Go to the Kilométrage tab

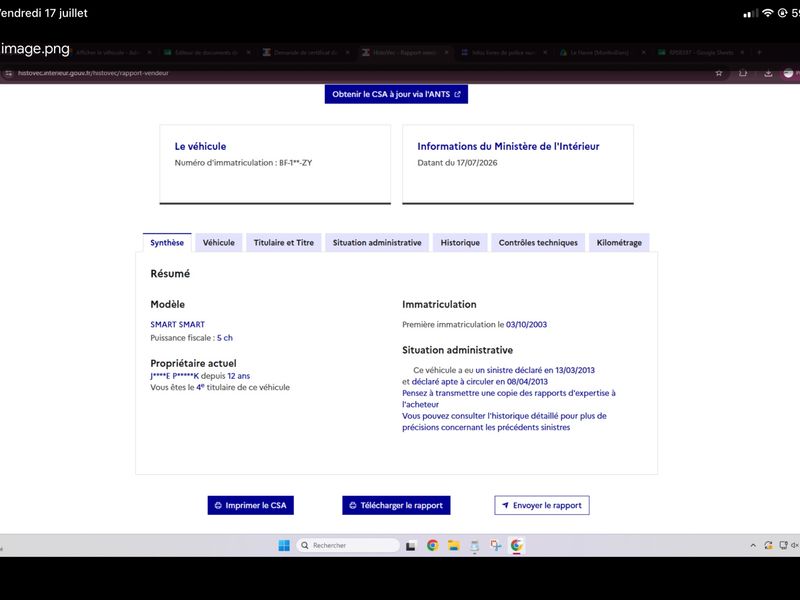click(619, 243)
